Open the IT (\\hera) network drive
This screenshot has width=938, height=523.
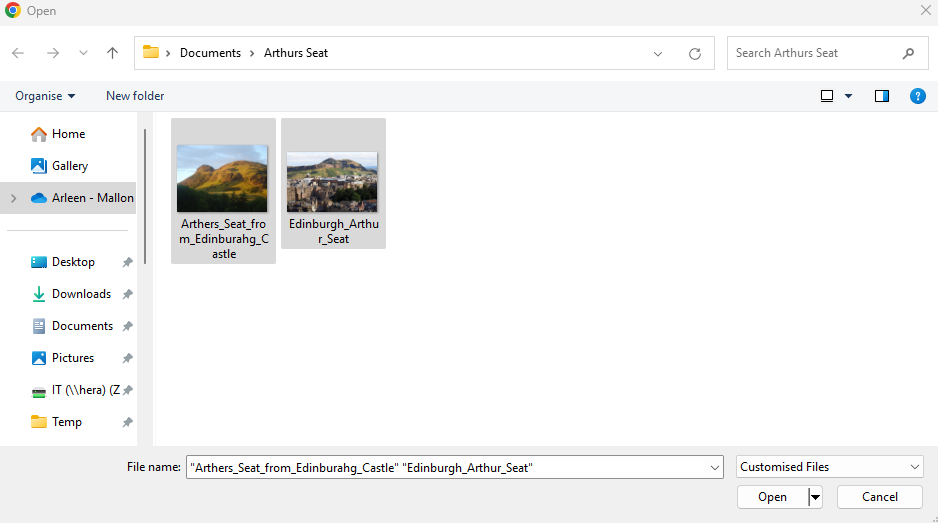click(86, 390)
